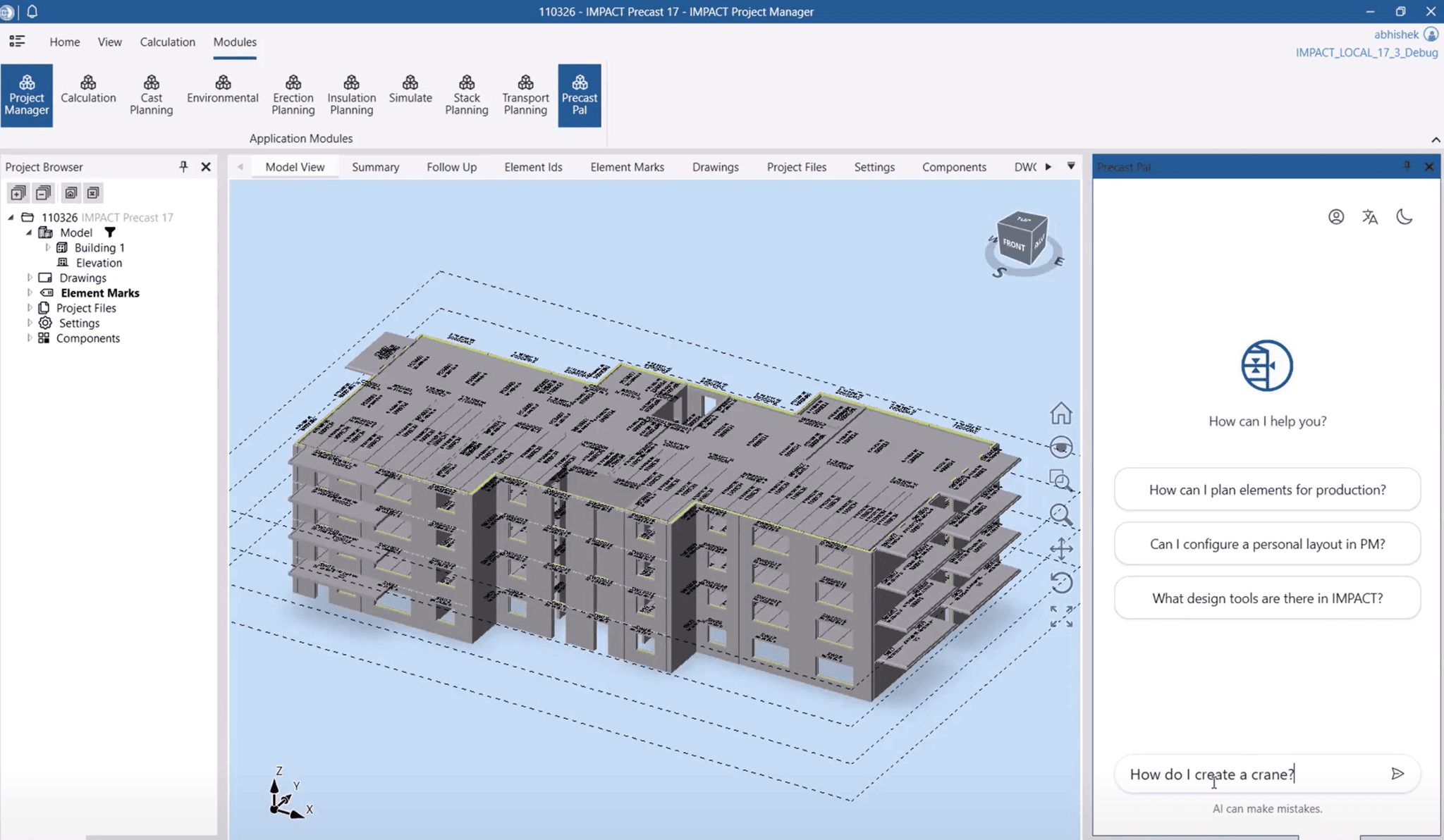Pin the Precast Pal panel
This screenshot has width=1444, height=840.
coord(1407,166)
